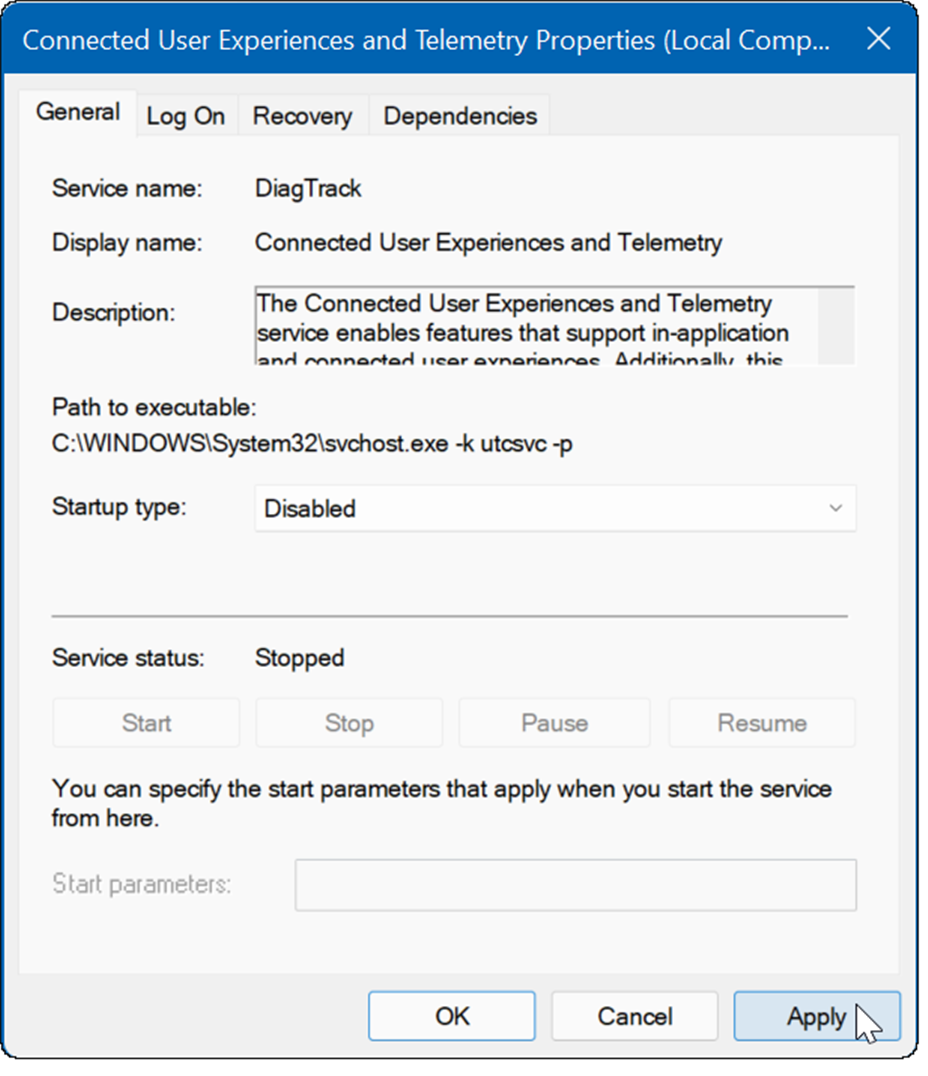This screenshot has height=1076, width=928.
Task: Click the Display name value text
Action: [488, 242]
